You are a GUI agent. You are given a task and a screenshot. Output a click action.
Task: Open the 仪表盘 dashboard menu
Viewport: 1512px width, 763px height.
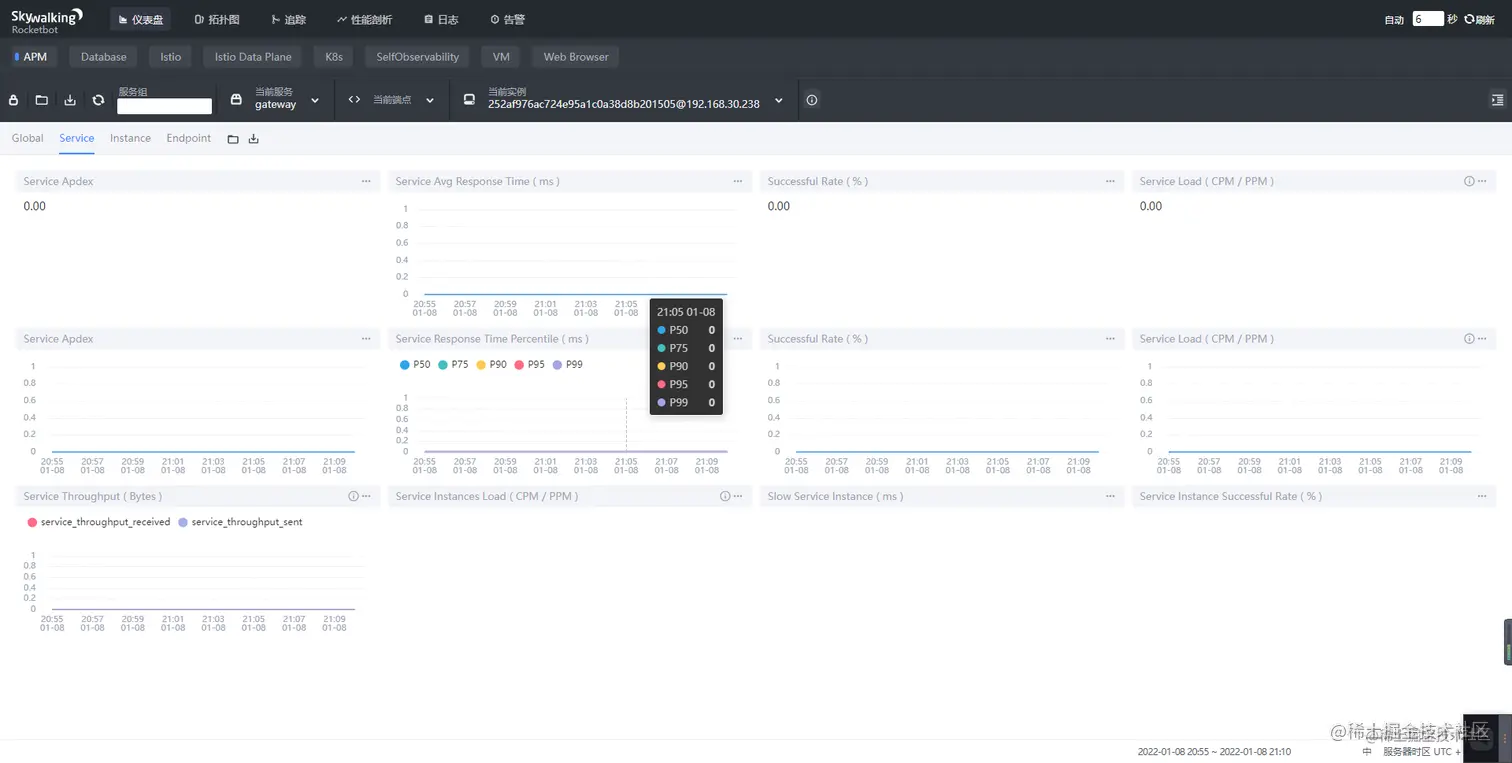(x=140, y=19)
